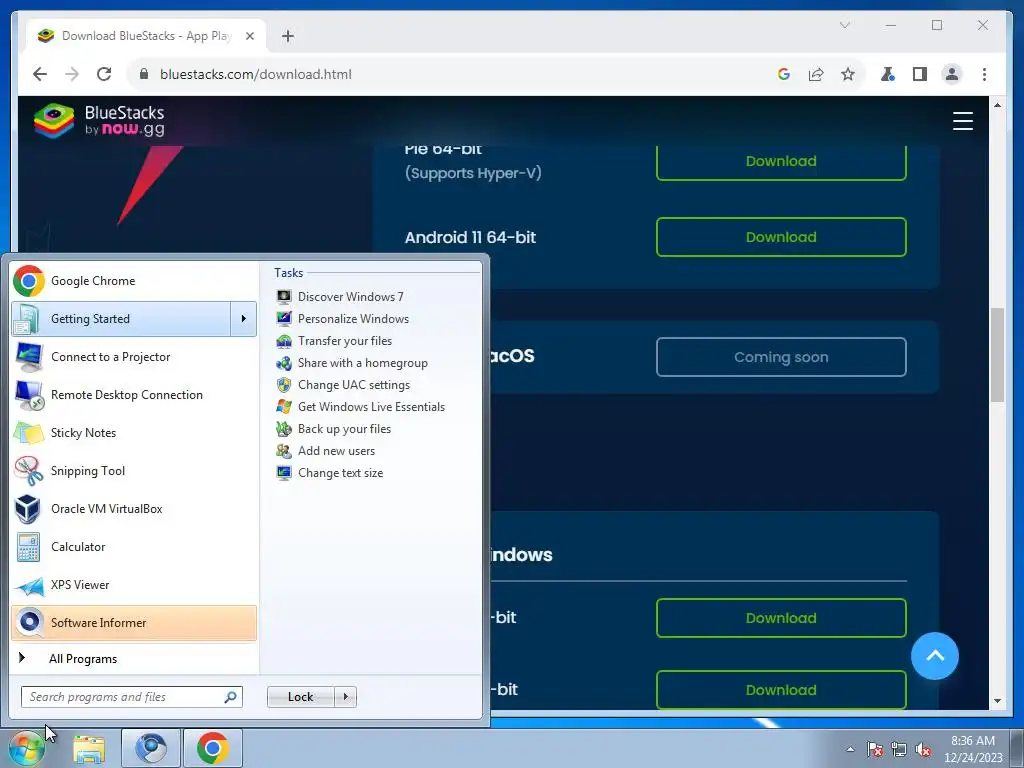The height and width of the screenshot is (768, 1024).
Task: Click the BlueStacks by now.gg logo
Action: 99,121
